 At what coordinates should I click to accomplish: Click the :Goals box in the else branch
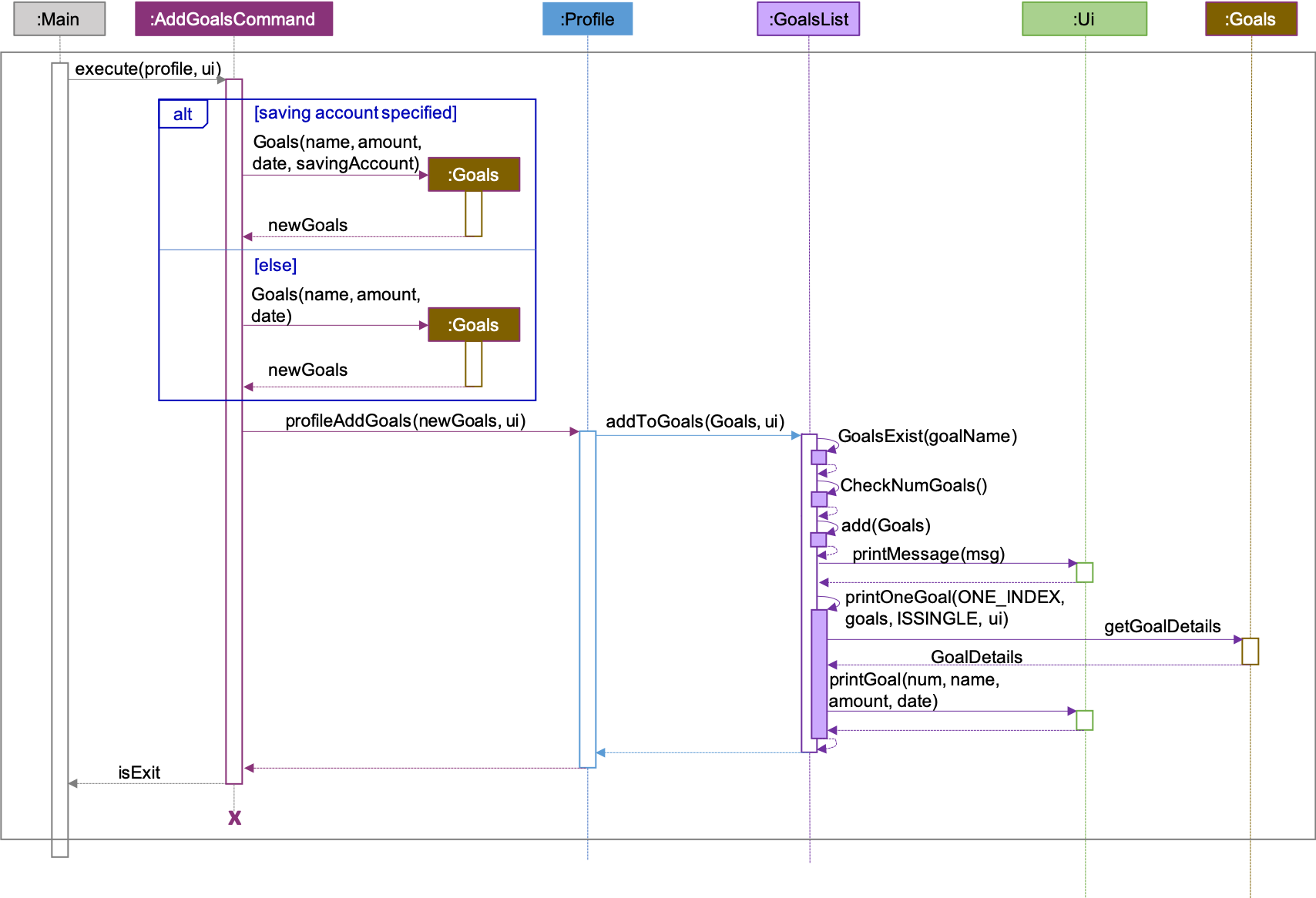click(x=474, y=325)
